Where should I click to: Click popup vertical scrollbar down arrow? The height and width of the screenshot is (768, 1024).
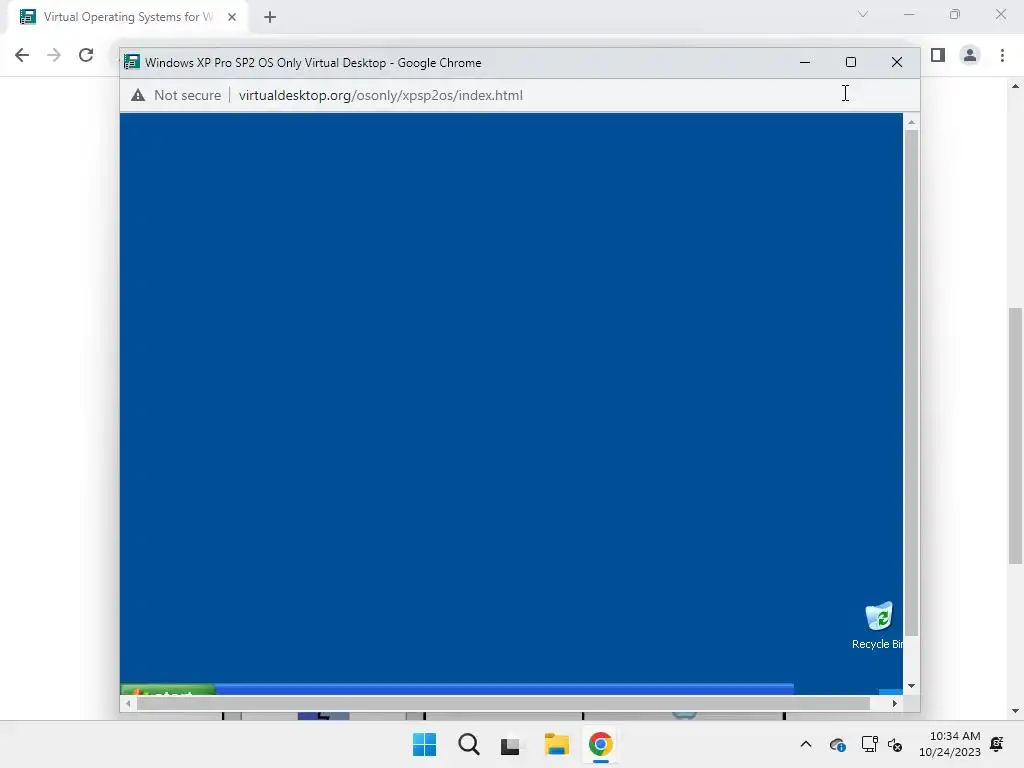click(911, 686)
